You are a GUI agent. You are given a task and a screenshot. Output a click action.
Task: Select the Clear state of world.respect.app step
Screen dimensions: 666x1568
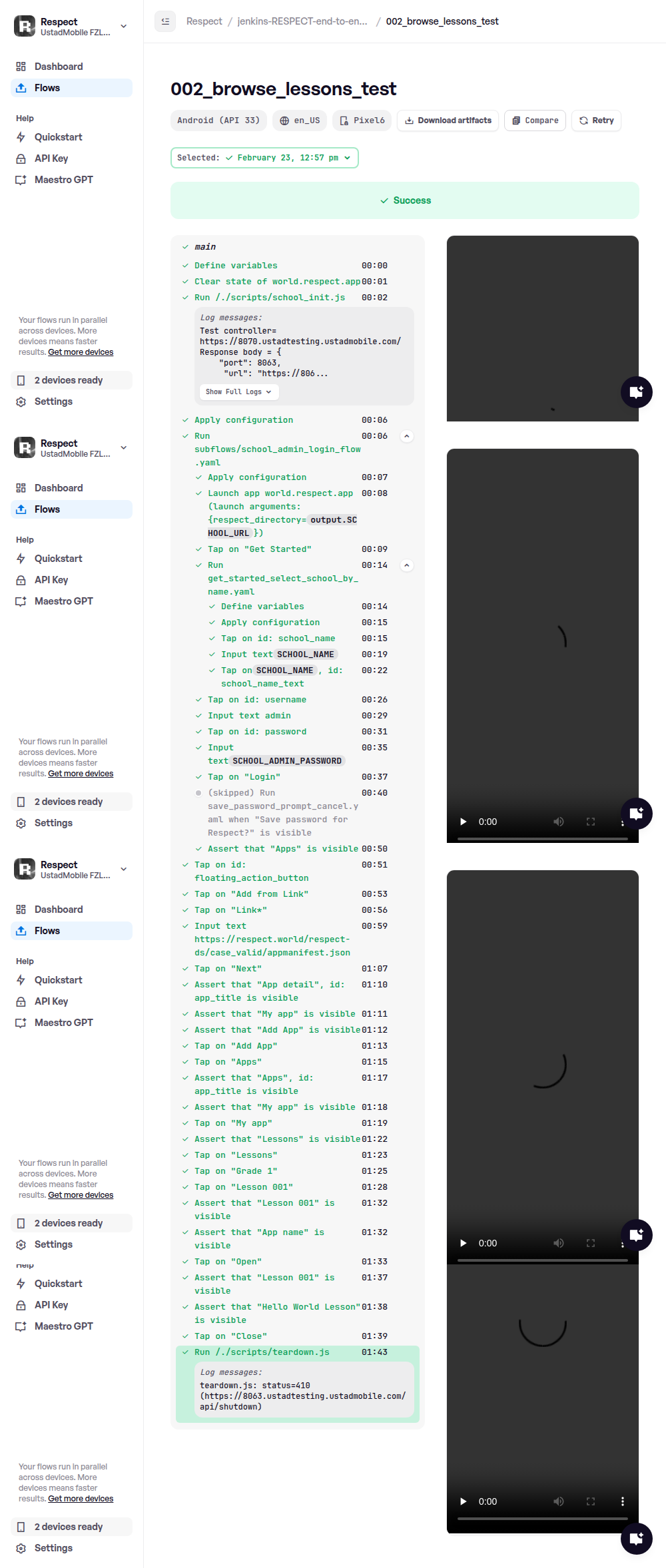point(277,282)
